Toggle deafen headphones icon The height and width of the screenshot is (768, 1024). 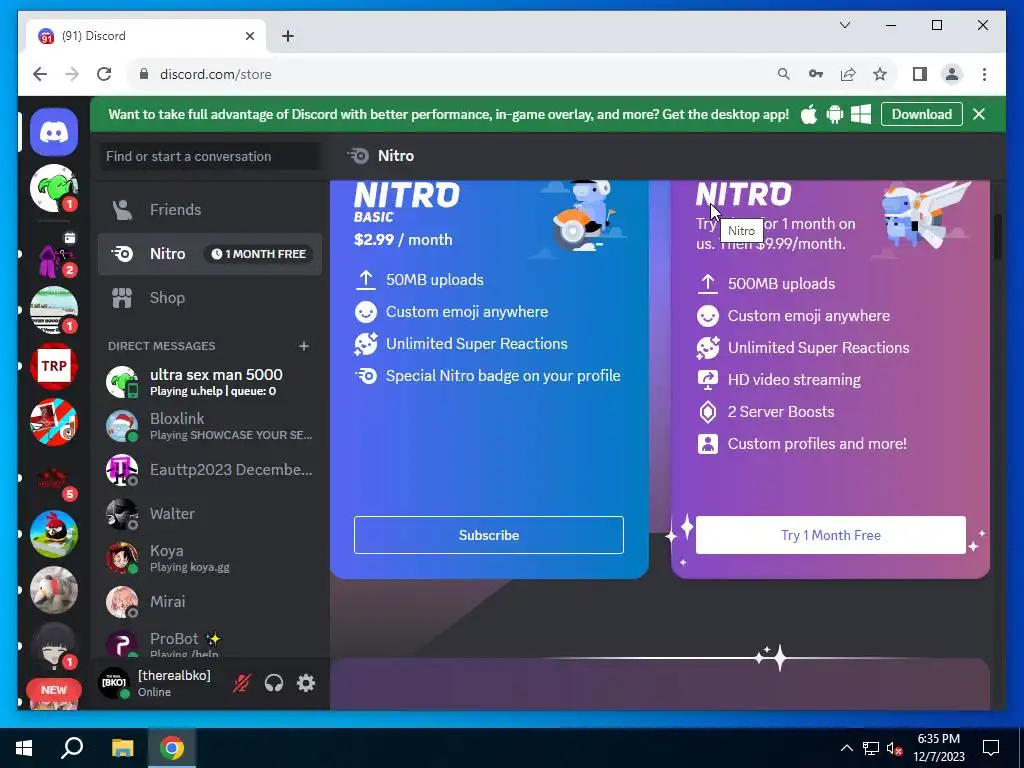(274, 683)
